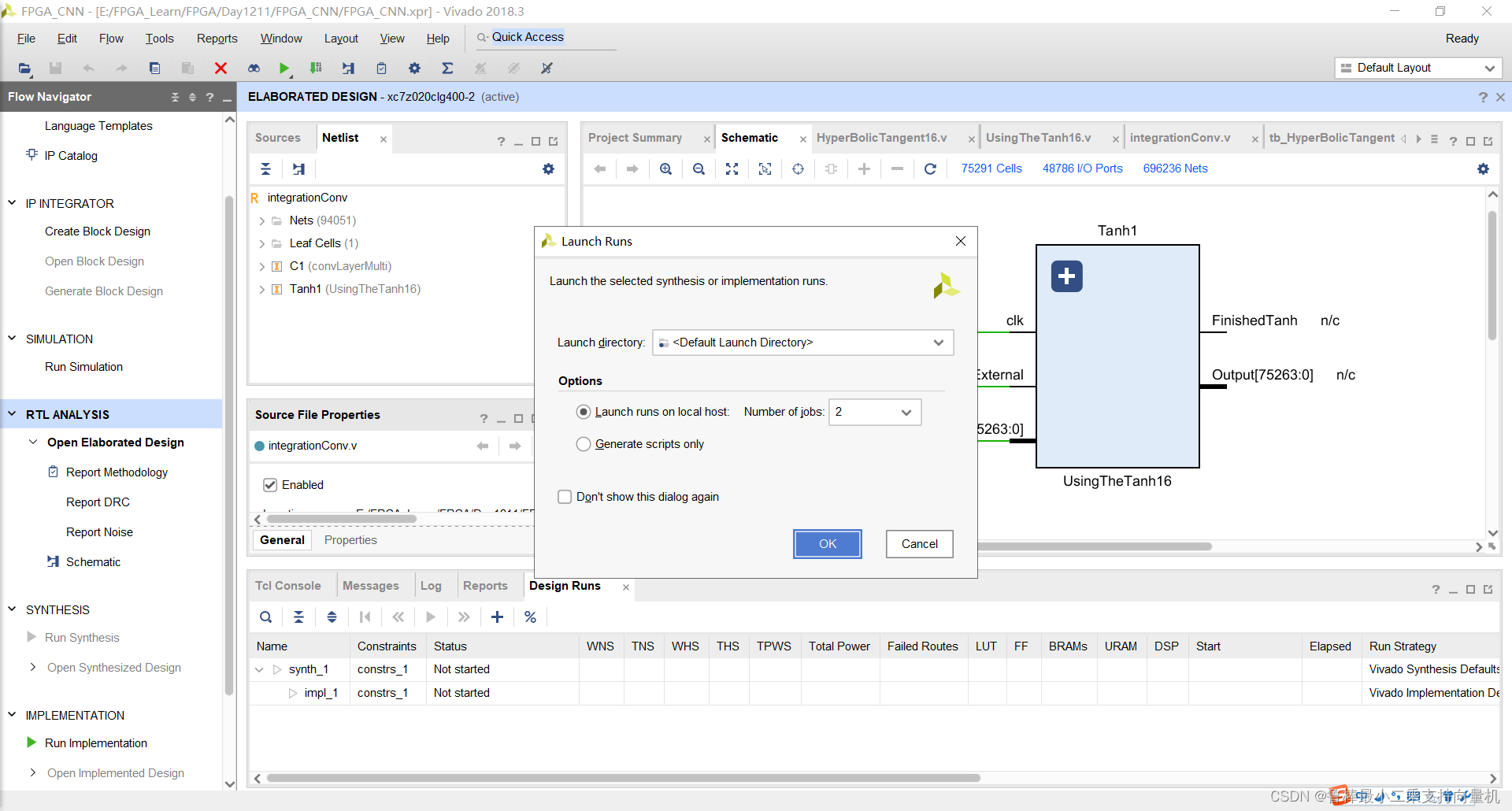
Task: Select Launch runs on local host radio
Action: tap(584, 412)
